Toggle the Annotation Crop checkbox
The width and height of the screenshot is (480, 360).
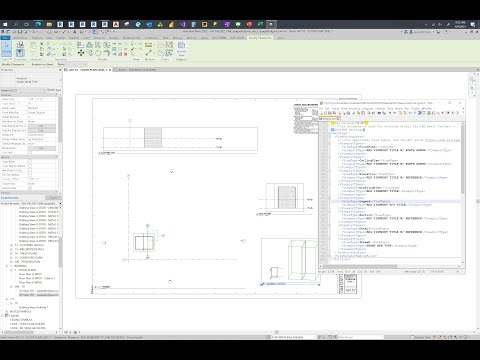tap(30, 170)
